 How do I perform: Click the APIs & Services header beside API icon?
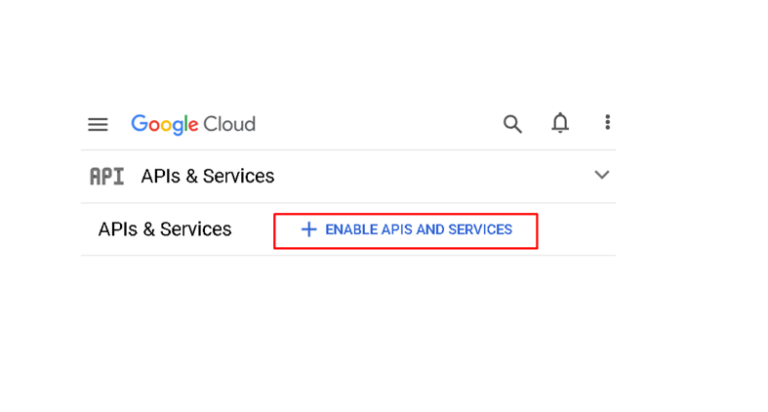207,176
